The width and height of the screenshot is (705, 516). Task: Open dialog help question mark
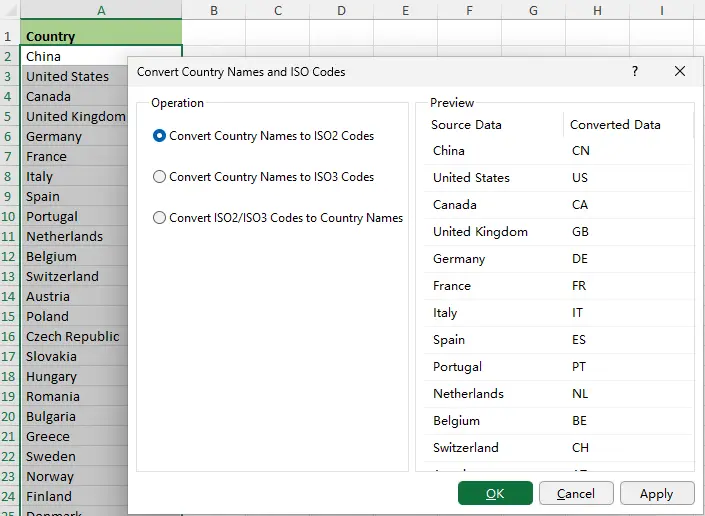634,71
